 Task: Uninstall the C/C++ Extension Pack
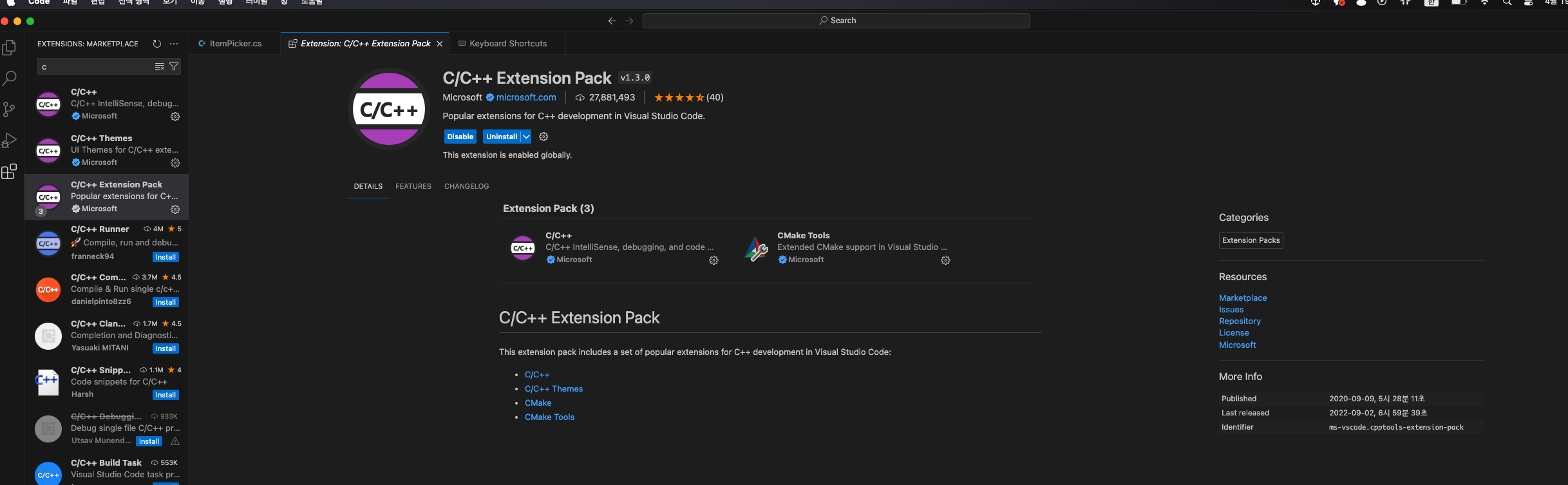(x=502, y=137)
